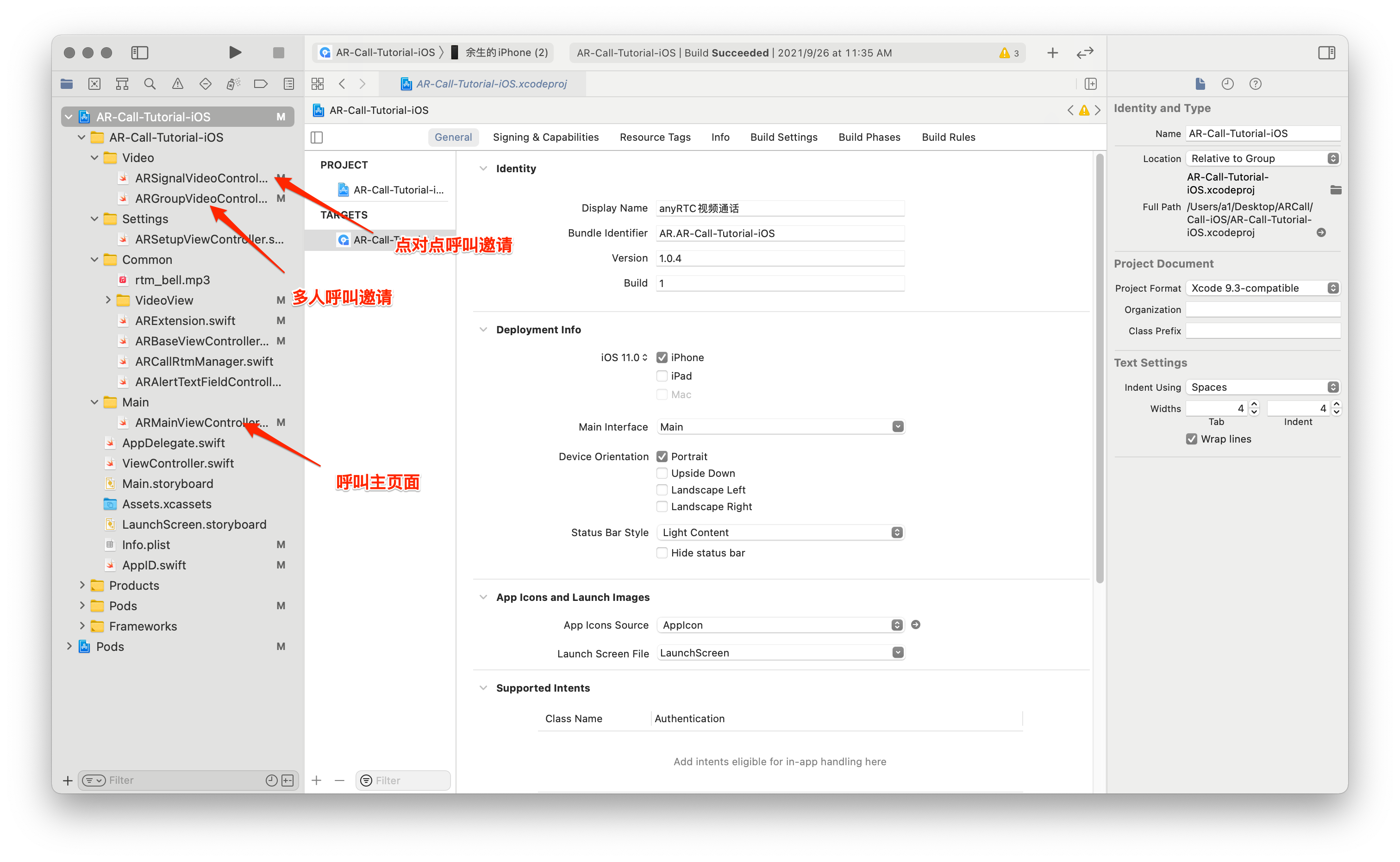Open the Build Settings tab
The height and width of the screenshot is (862, 1400).
784,137
